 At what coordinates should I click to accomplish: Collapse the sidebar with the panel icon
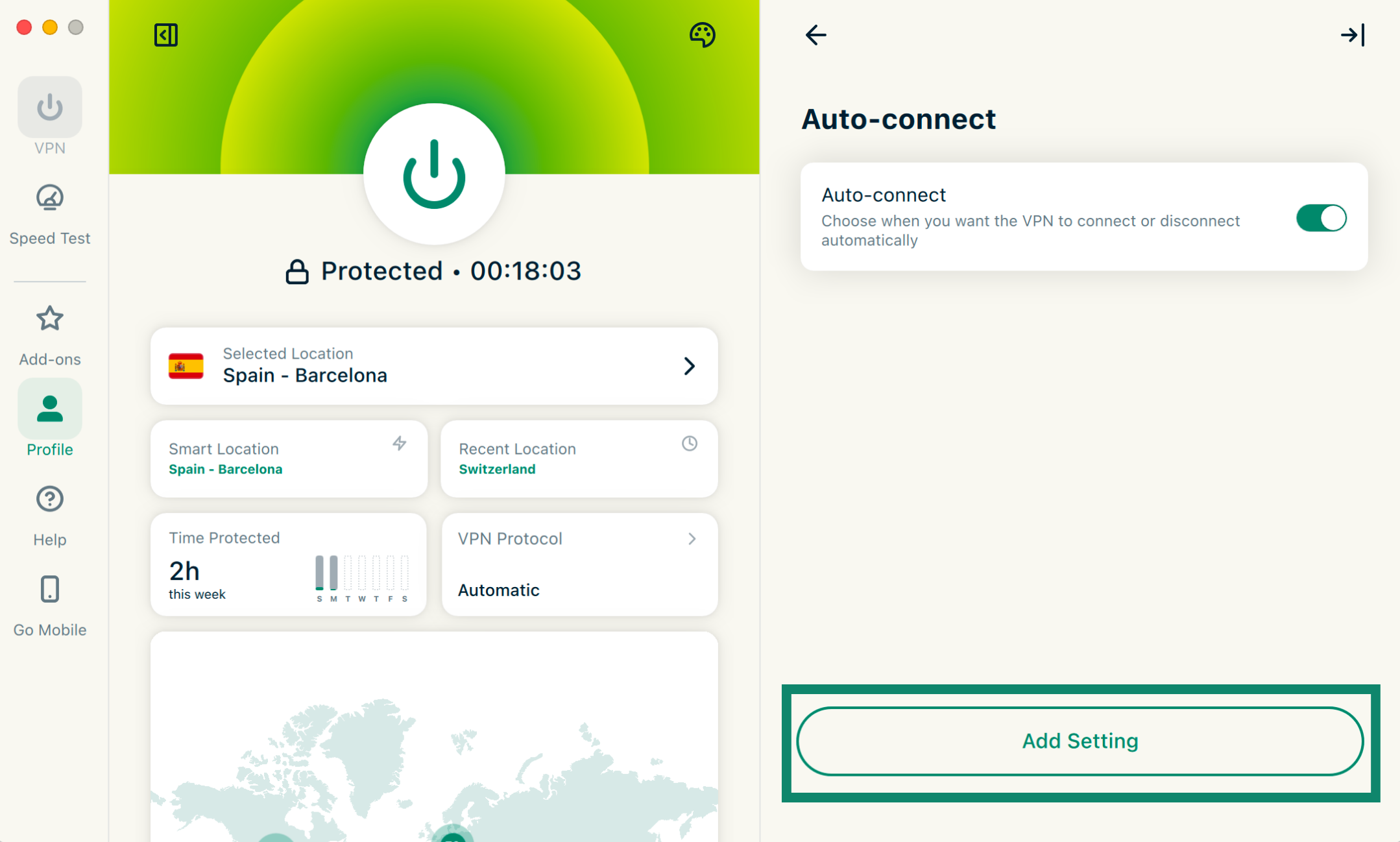point(166,35)
